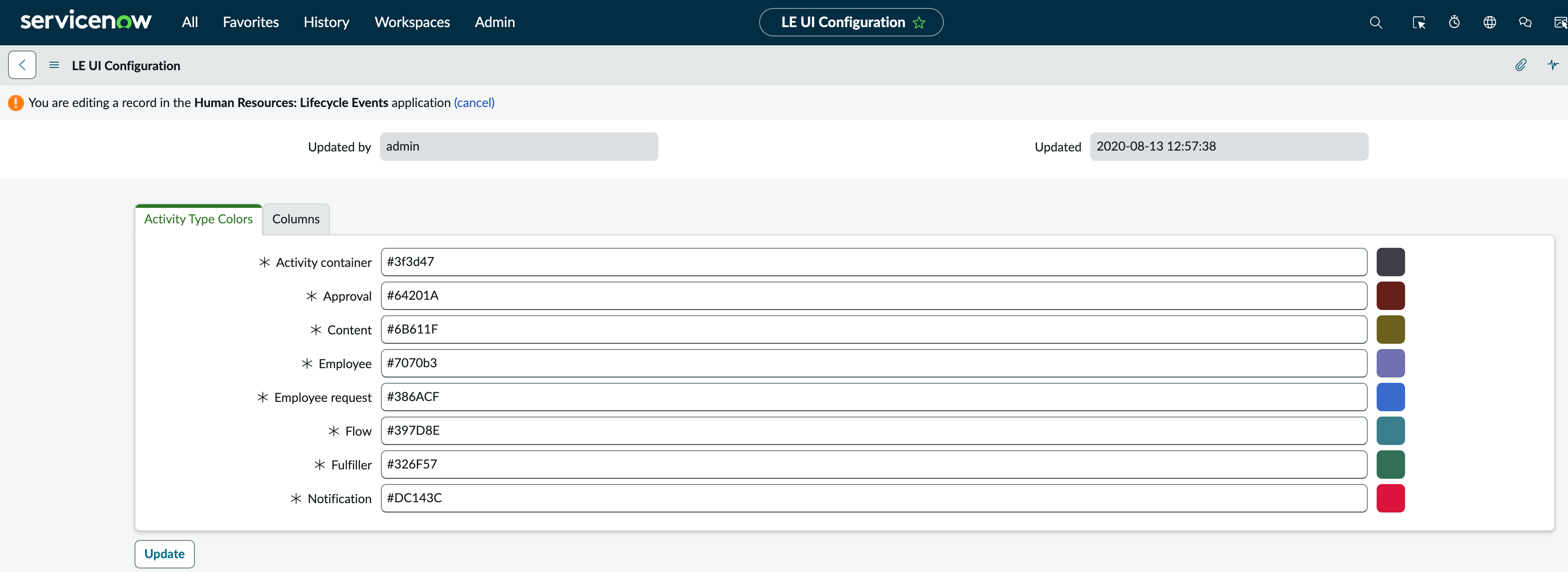This screenshot has width=1568, height=572.
Task: Open the chat bubbles icon
Action: click(1525, 23)
